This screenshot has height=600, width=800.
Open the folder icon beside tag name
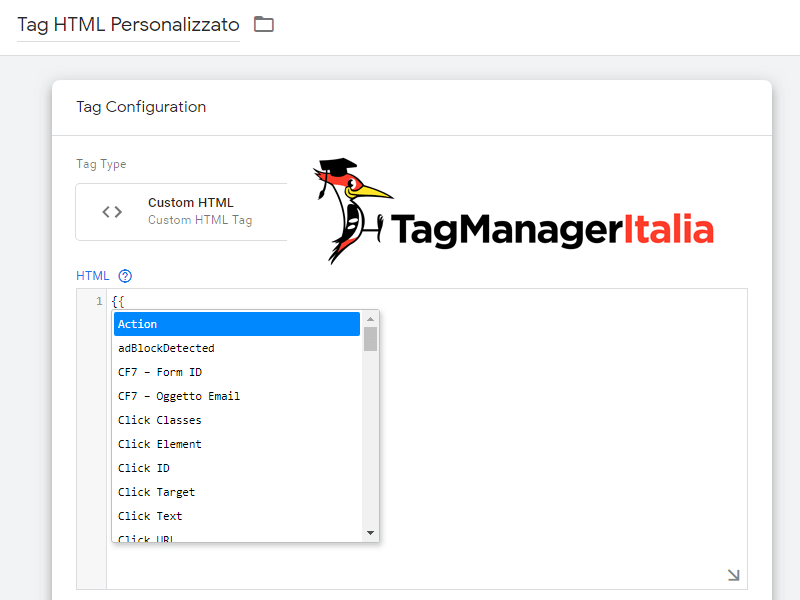[264, 24]
